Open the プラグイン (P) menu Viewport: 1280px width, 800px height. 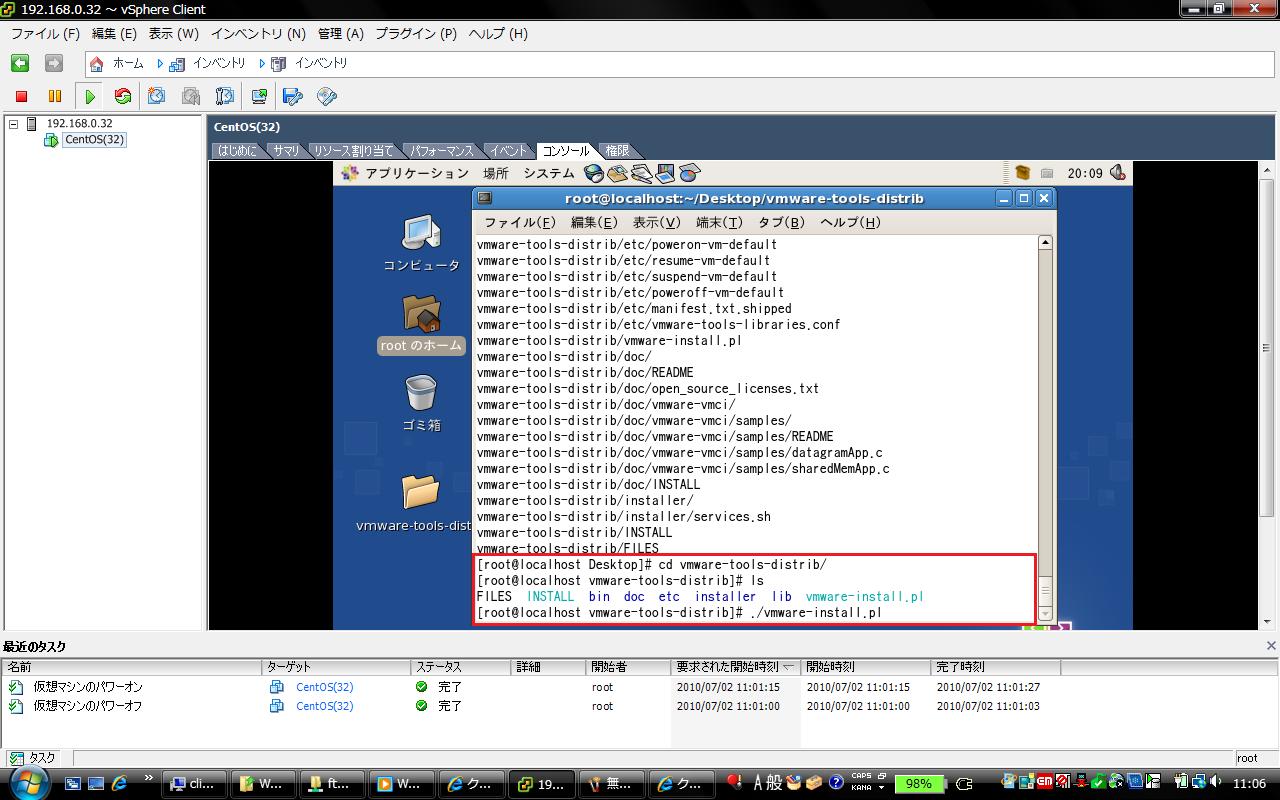pos(416,34)
